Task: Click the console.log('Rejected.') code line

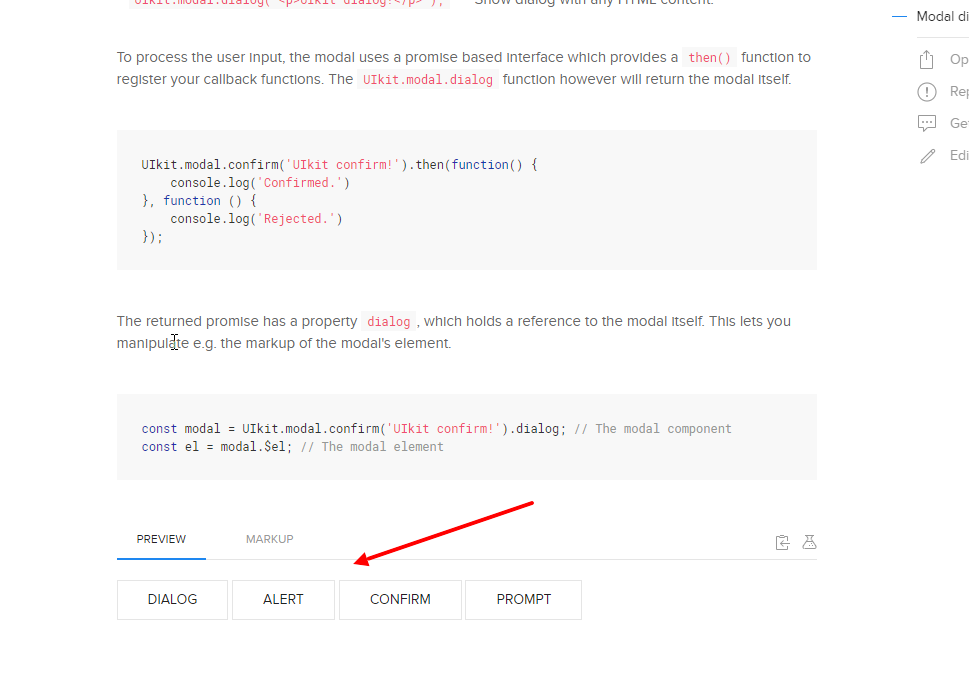Action: (256, 219)
